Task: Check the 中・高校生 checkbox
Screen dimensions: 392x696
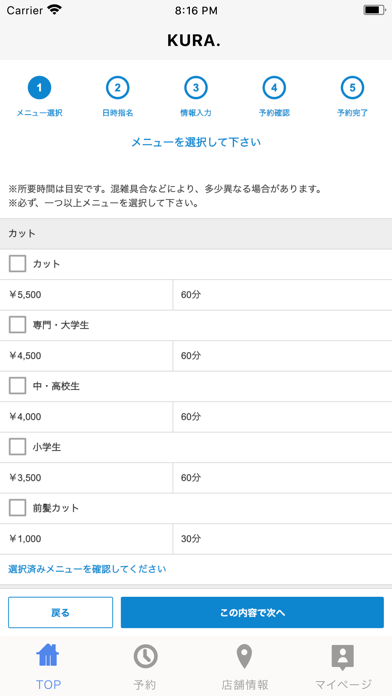Action: pyautogui.click(x=17, y=386)
